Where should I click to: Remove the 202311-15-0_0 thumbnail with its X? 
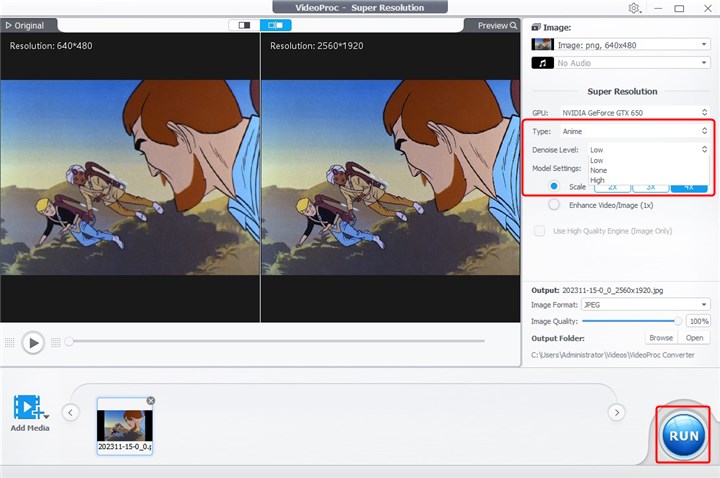(151, 401)
